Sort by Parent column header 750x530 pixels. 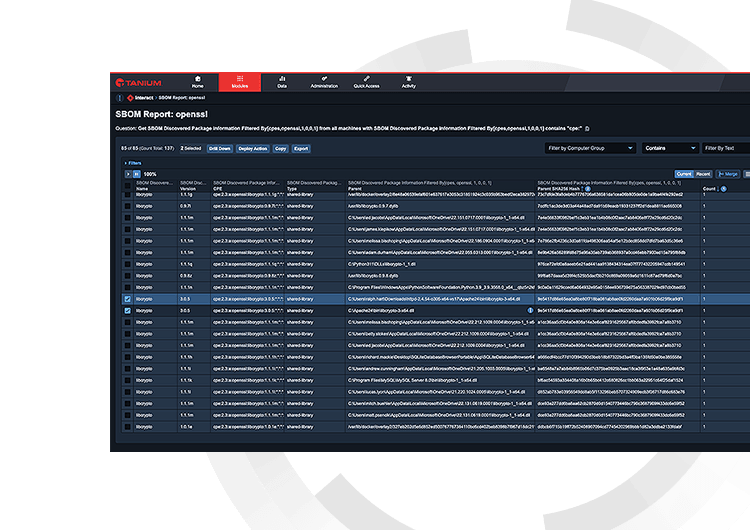point(354,189)
